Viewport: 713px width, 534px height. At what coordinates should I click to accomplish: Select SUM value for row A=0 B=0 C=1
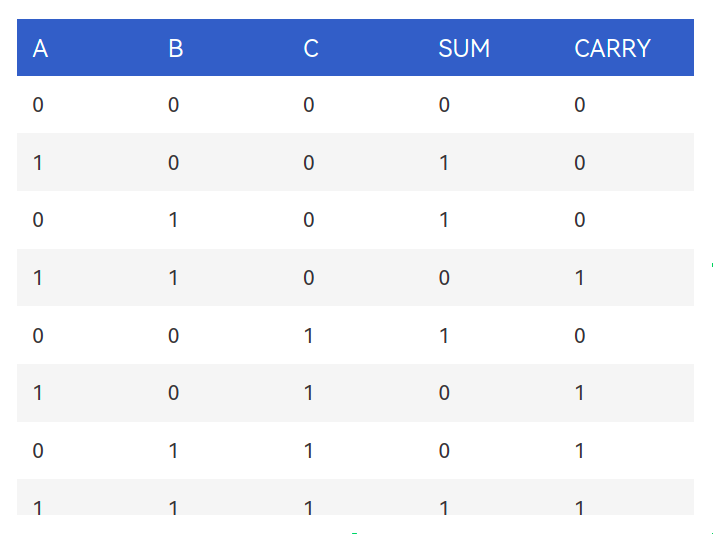point(444,336)
